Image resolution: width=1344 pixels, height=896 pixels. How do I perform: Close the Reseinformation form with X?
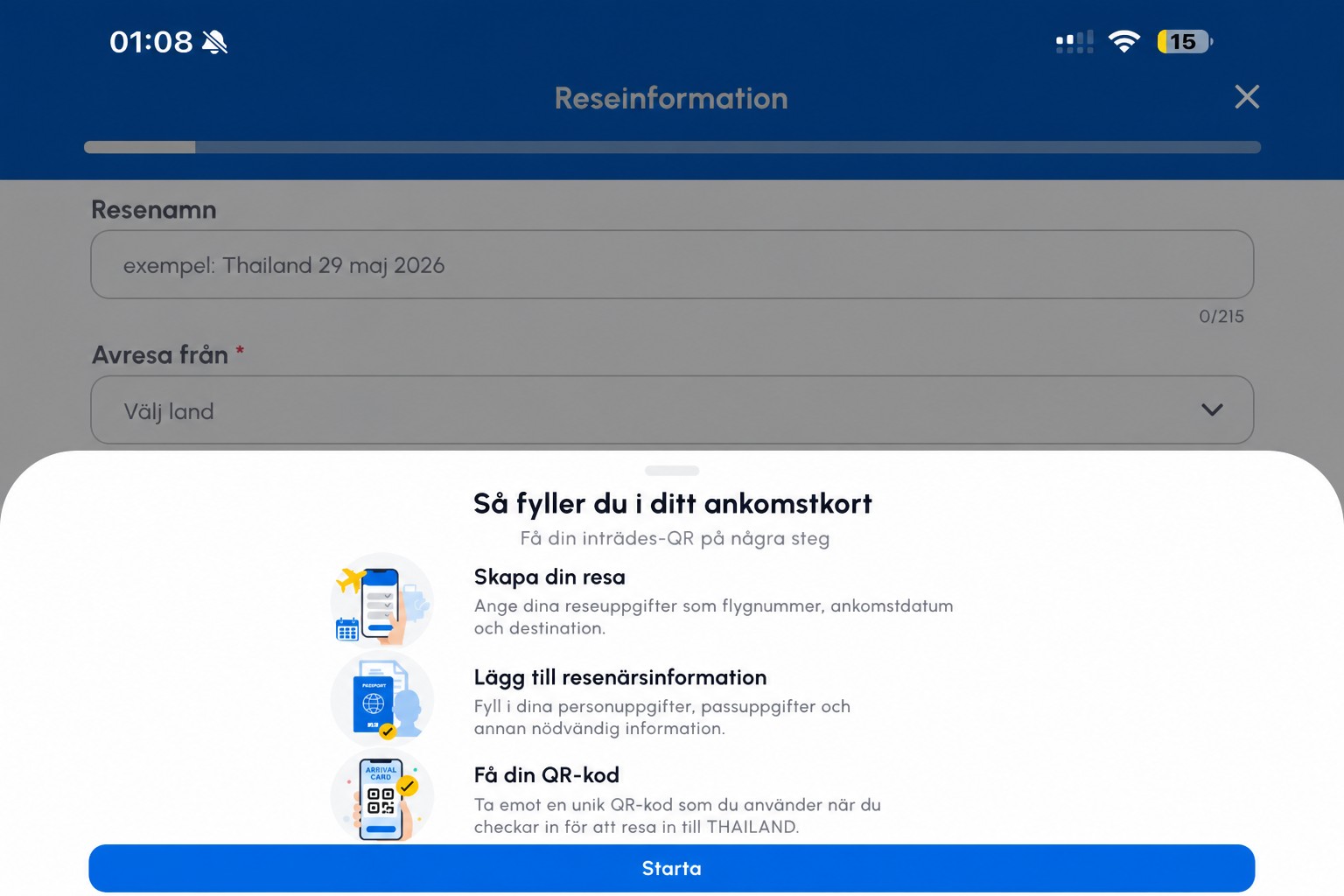(1247, 96)
